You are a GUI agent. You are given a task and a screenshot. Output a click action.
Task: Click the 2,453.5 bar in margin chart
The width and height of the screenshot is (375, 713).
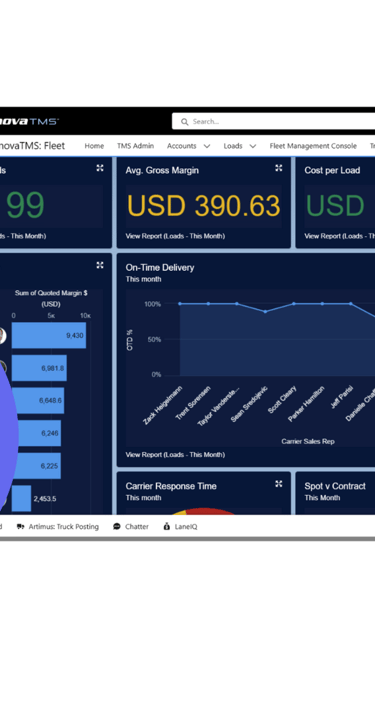coord(21,498)
